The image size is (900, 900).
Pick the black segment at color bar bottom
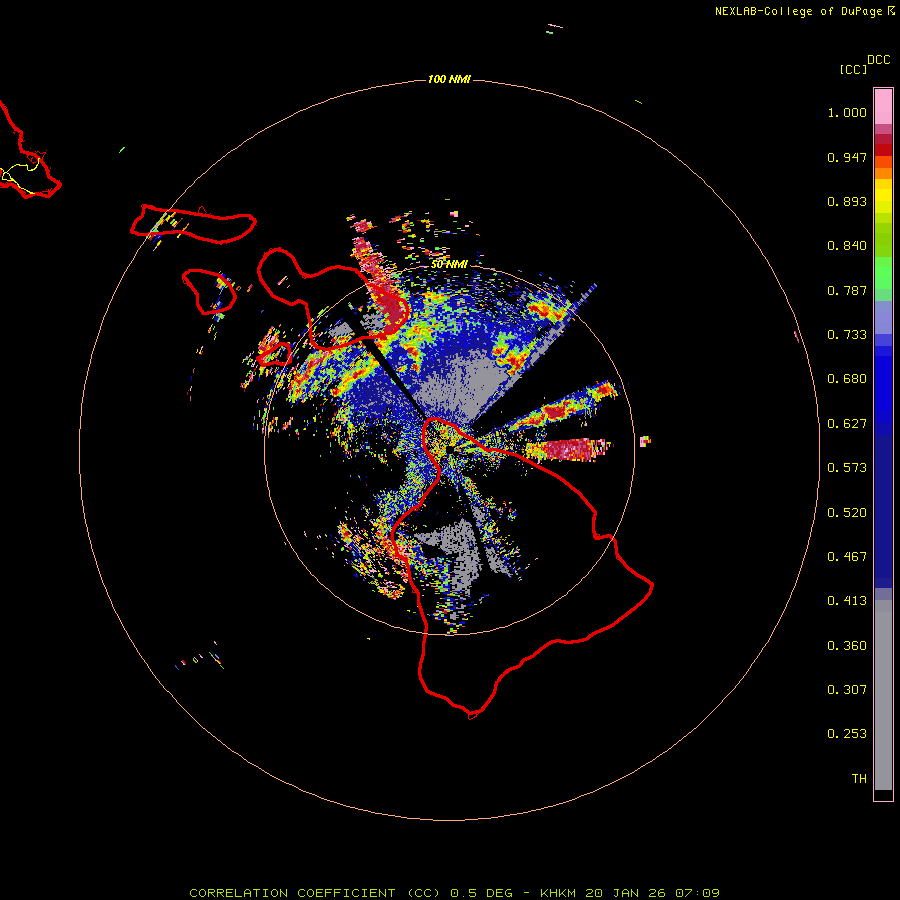(x=883, y=794)
